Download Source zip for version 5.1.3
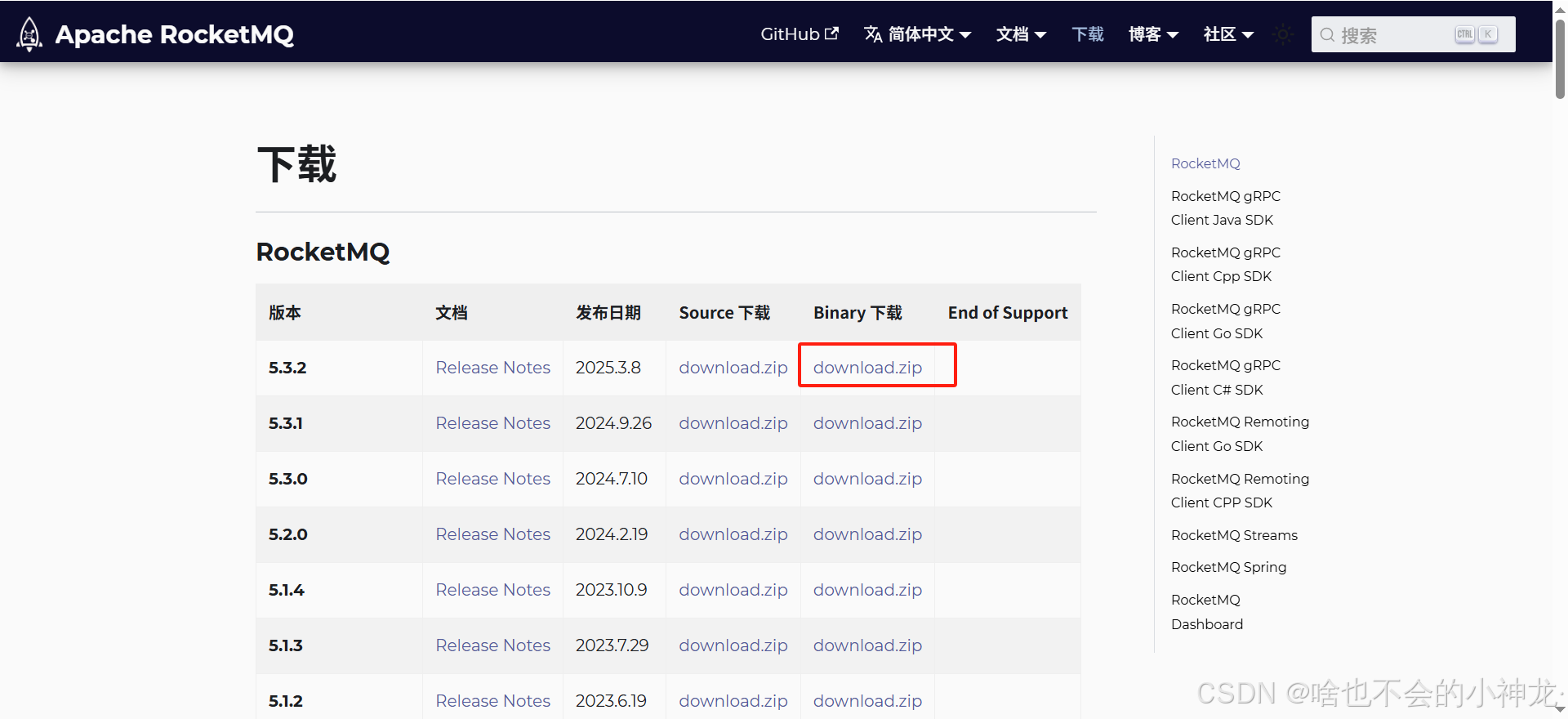Image resolution: width=1568 pixels, height=719 pixels. tap(733, 645)
